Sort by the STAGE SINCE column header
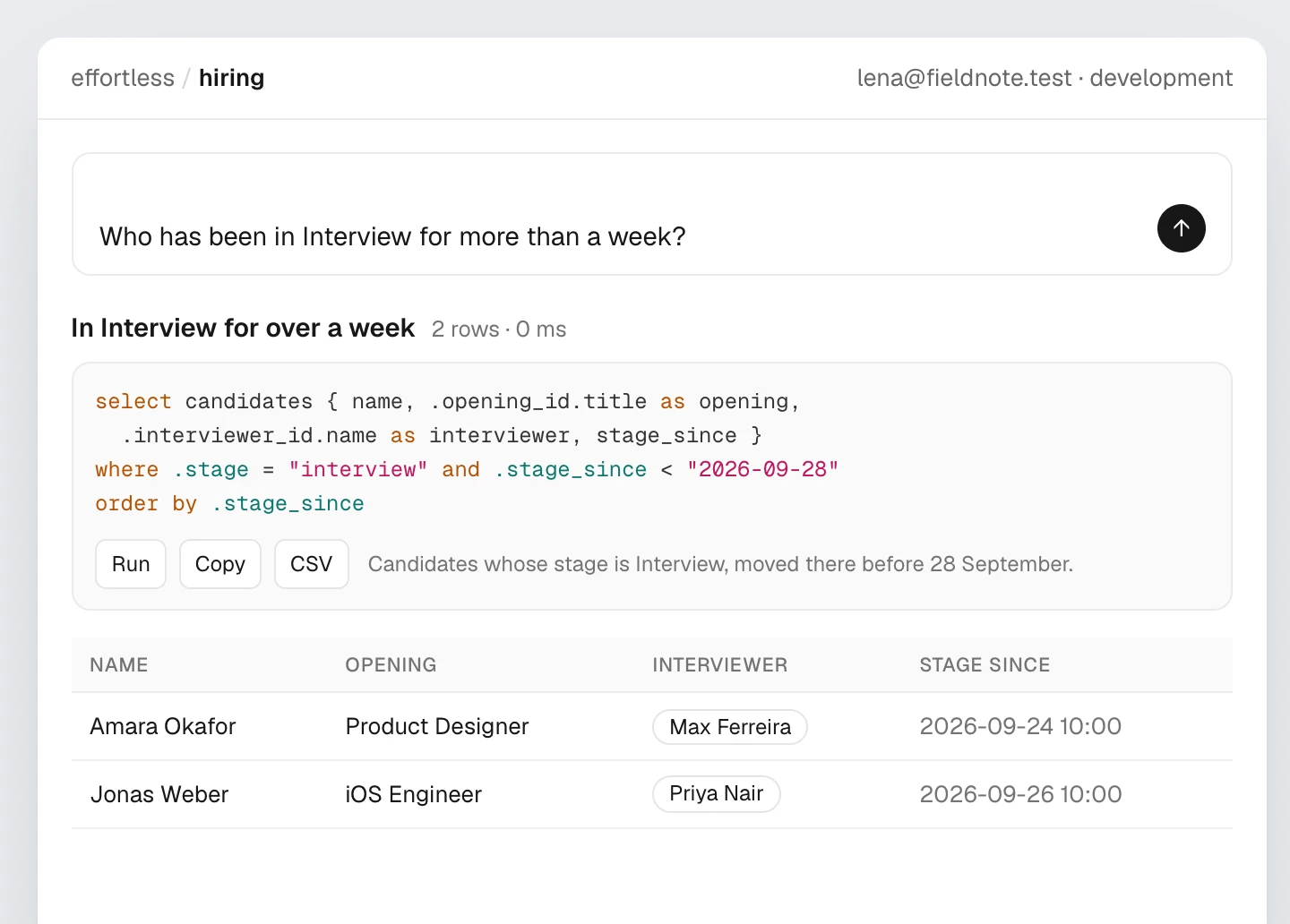Image resolution: width=1290 pixels, height=924 pixels. pos(985,665)
